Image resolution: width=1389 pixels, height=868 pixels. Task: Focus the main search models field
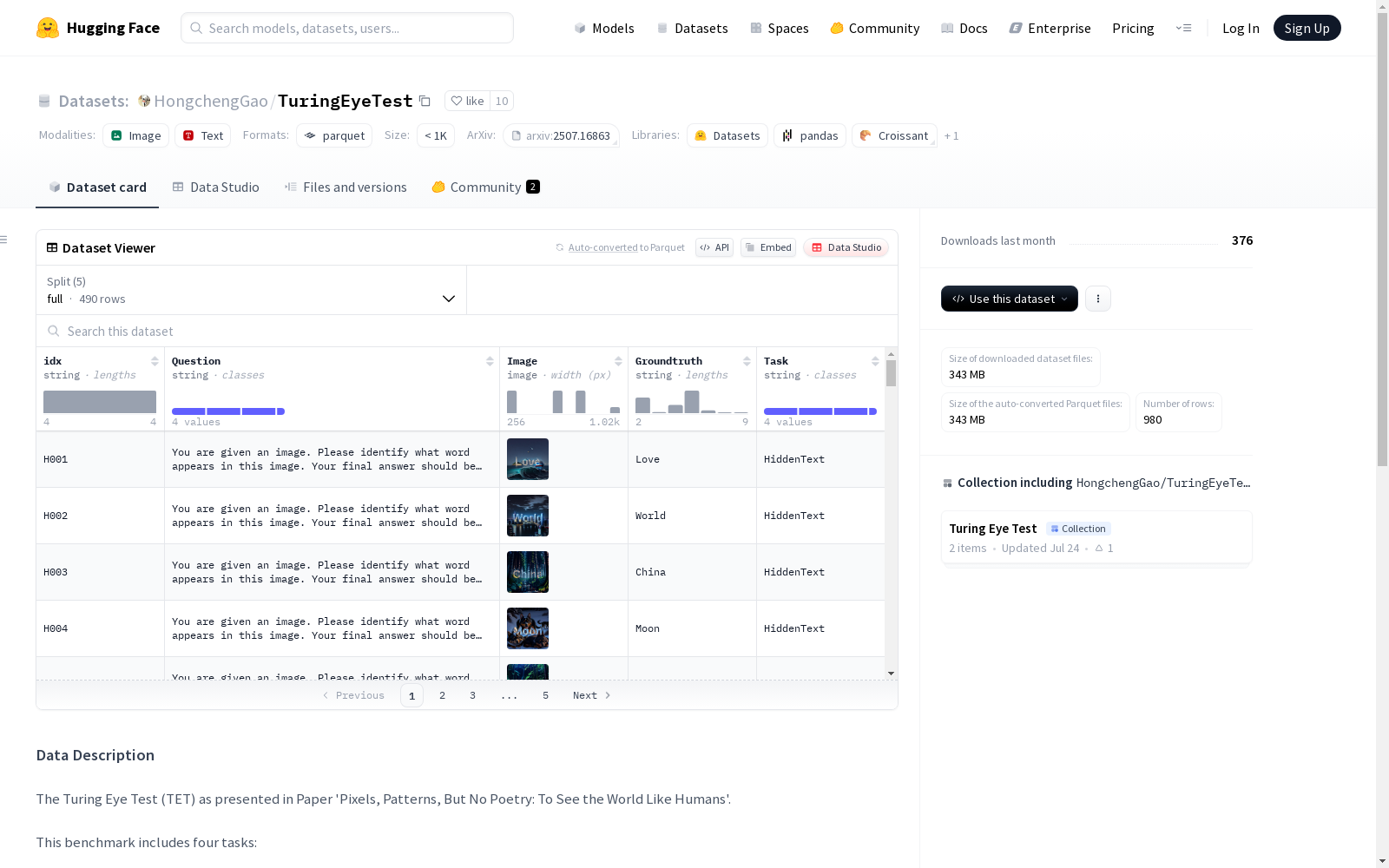[x=347, y=28]
